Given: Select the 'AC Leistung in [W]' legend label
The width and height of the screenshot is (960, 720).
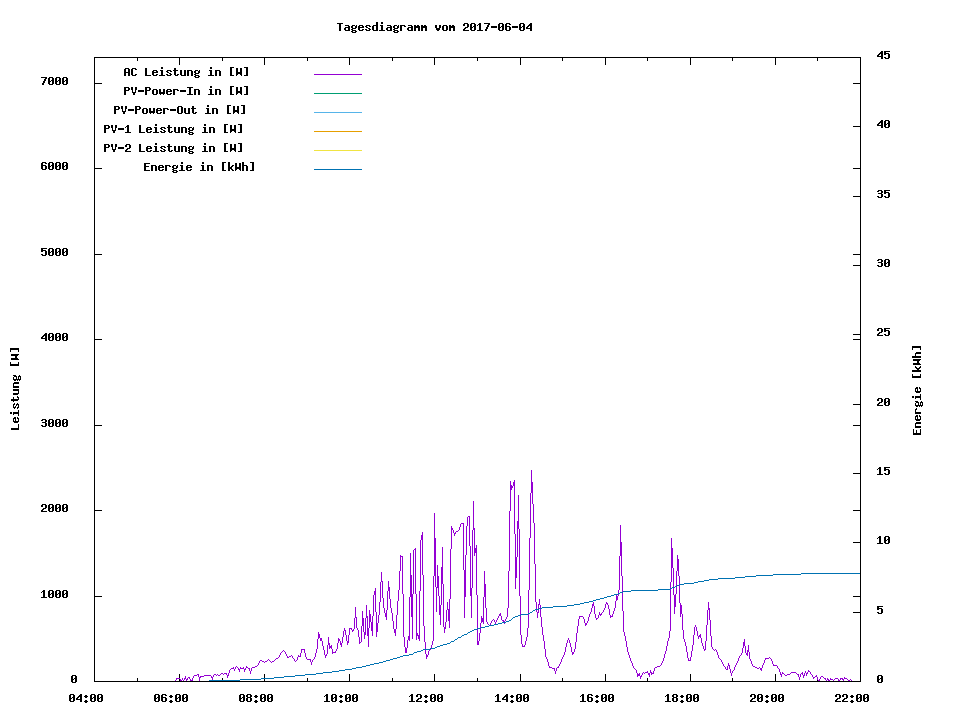Looking at the screenshot, I should (186, 72).
